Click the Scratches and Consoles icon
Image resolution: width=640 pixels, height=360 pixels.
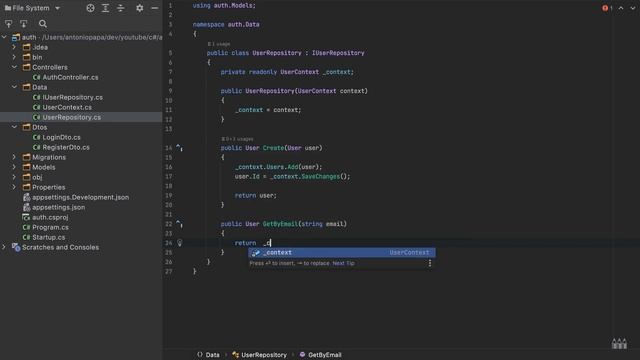pos(16,247)
